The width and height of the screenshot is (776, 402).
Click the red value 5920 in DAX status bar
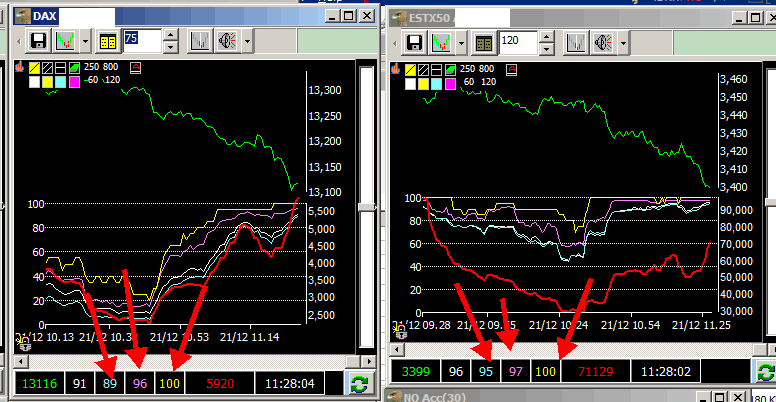click(219, 383)
